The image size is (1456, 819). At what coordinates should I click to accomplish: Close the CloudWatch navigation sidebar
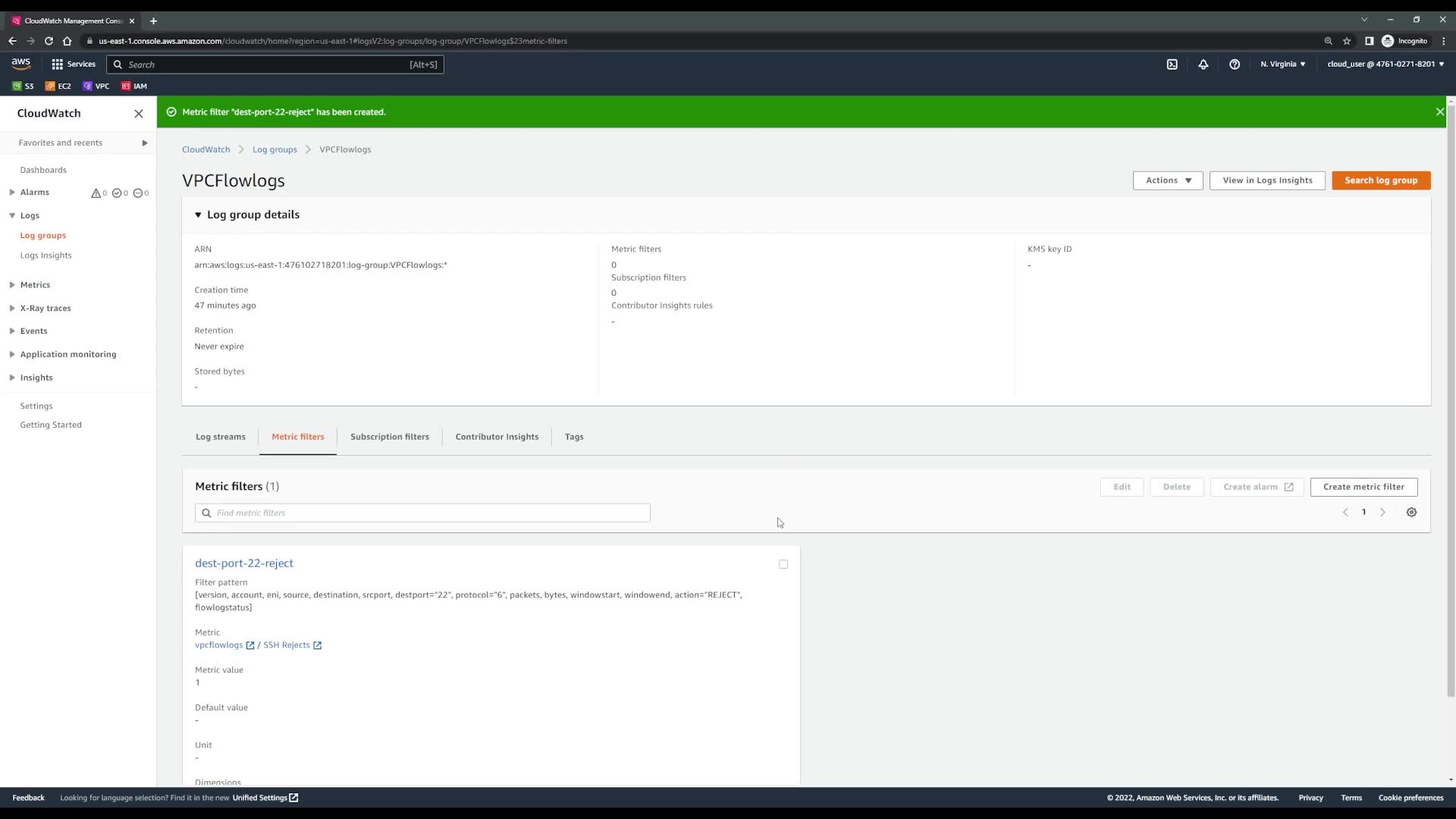[138, 114]
